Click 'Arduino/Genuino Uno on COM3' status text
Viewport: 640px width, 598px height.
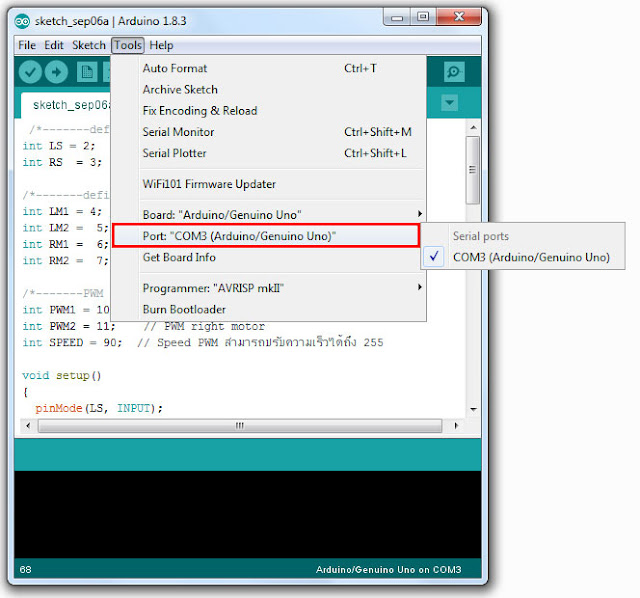[388, 569]
